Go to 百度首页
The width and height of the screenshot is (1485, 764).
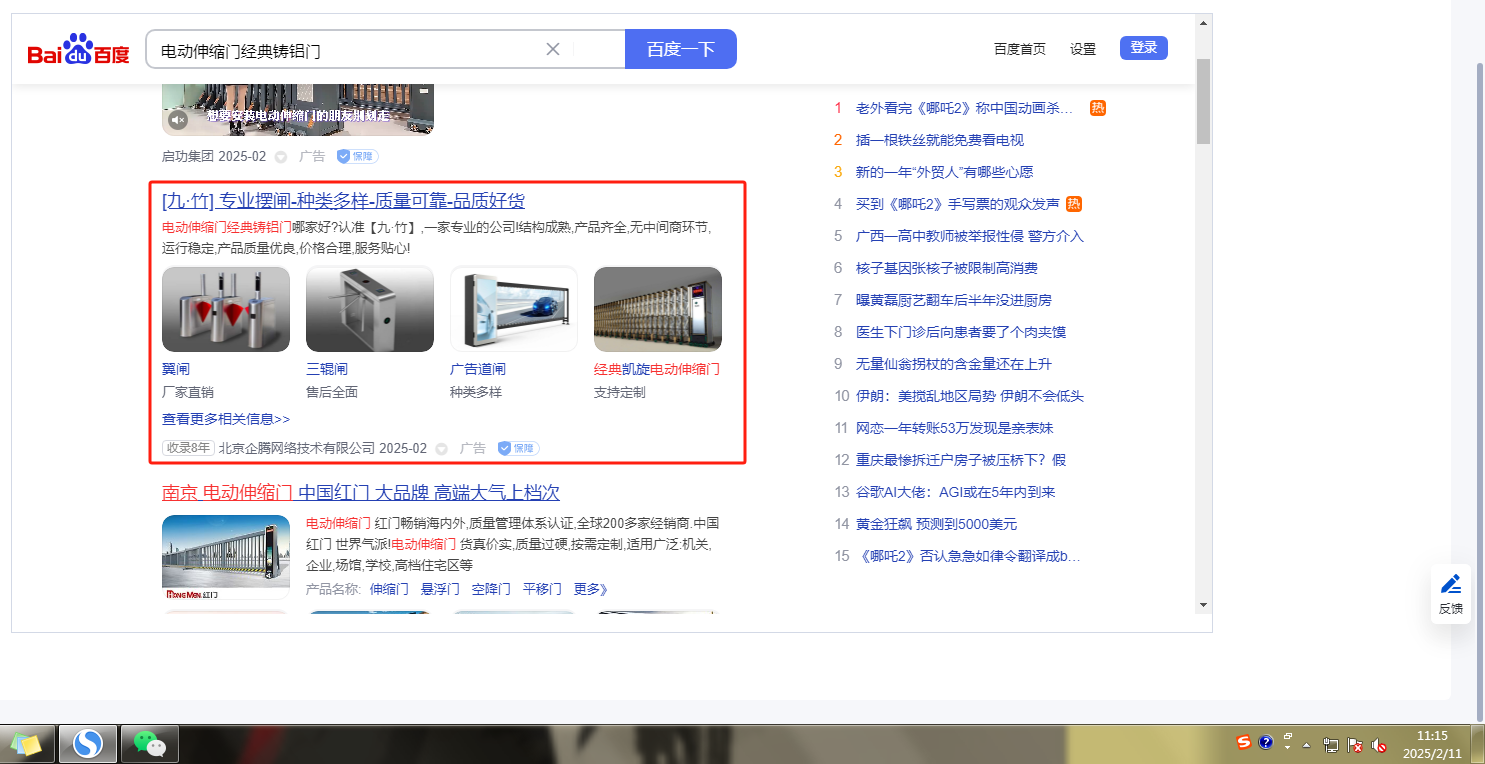pos(1020,49)
